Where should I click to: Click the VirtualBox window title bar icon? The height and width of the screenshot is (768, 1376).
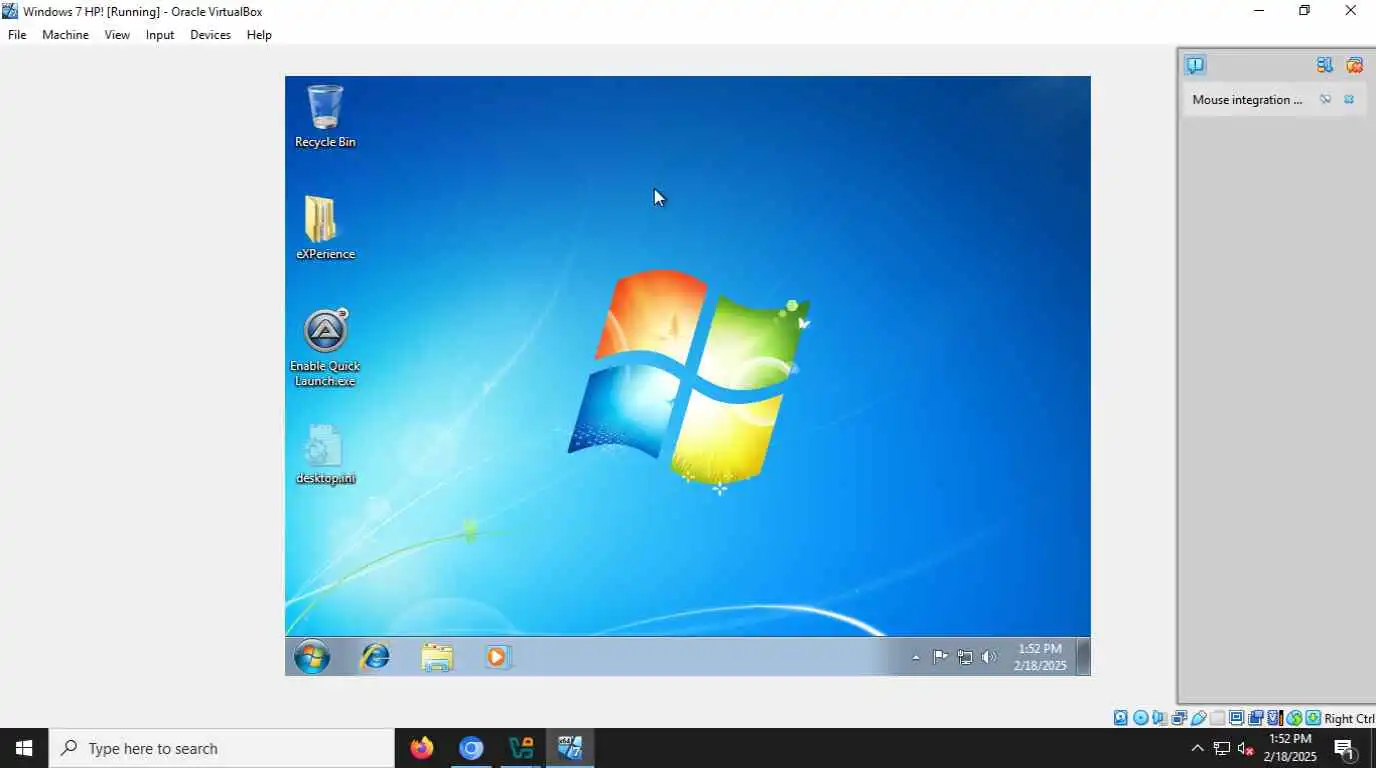pos(10,11)
